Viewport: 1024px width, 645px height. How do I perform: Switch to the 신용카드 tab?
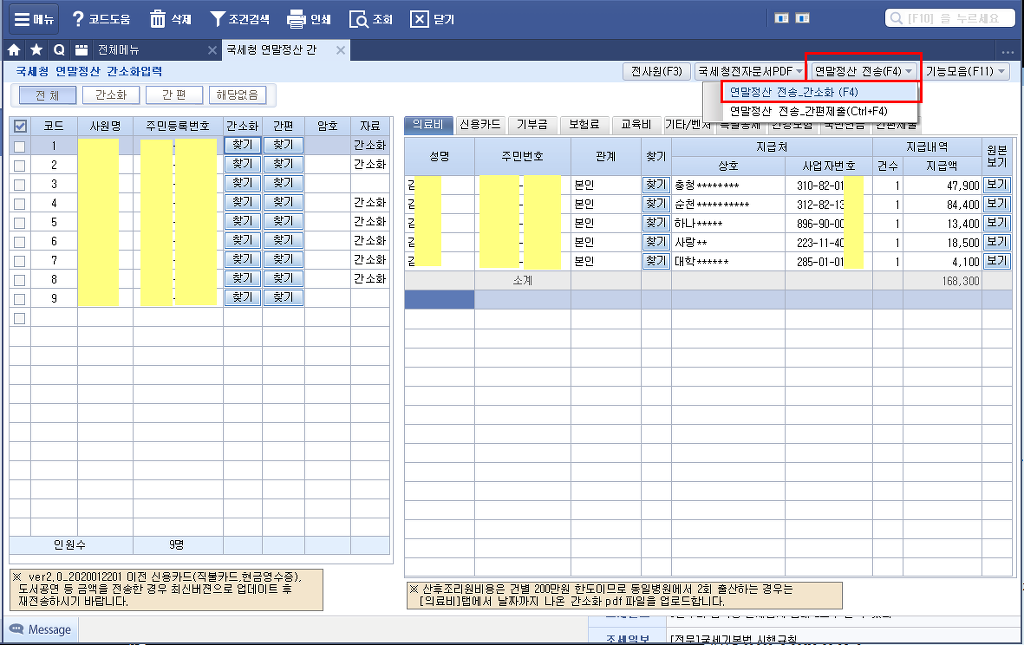(480, 125)
